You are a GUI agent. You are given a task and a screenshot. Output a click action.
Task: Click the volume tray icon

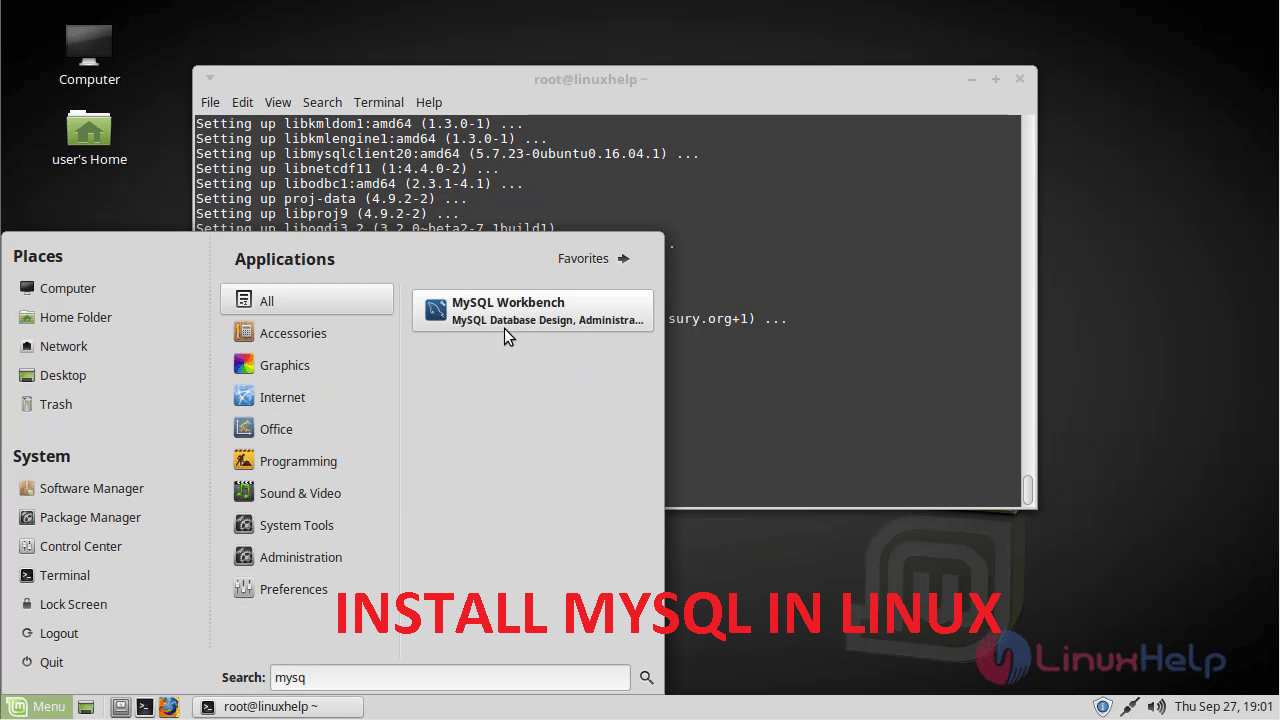tap(1157, 707)
